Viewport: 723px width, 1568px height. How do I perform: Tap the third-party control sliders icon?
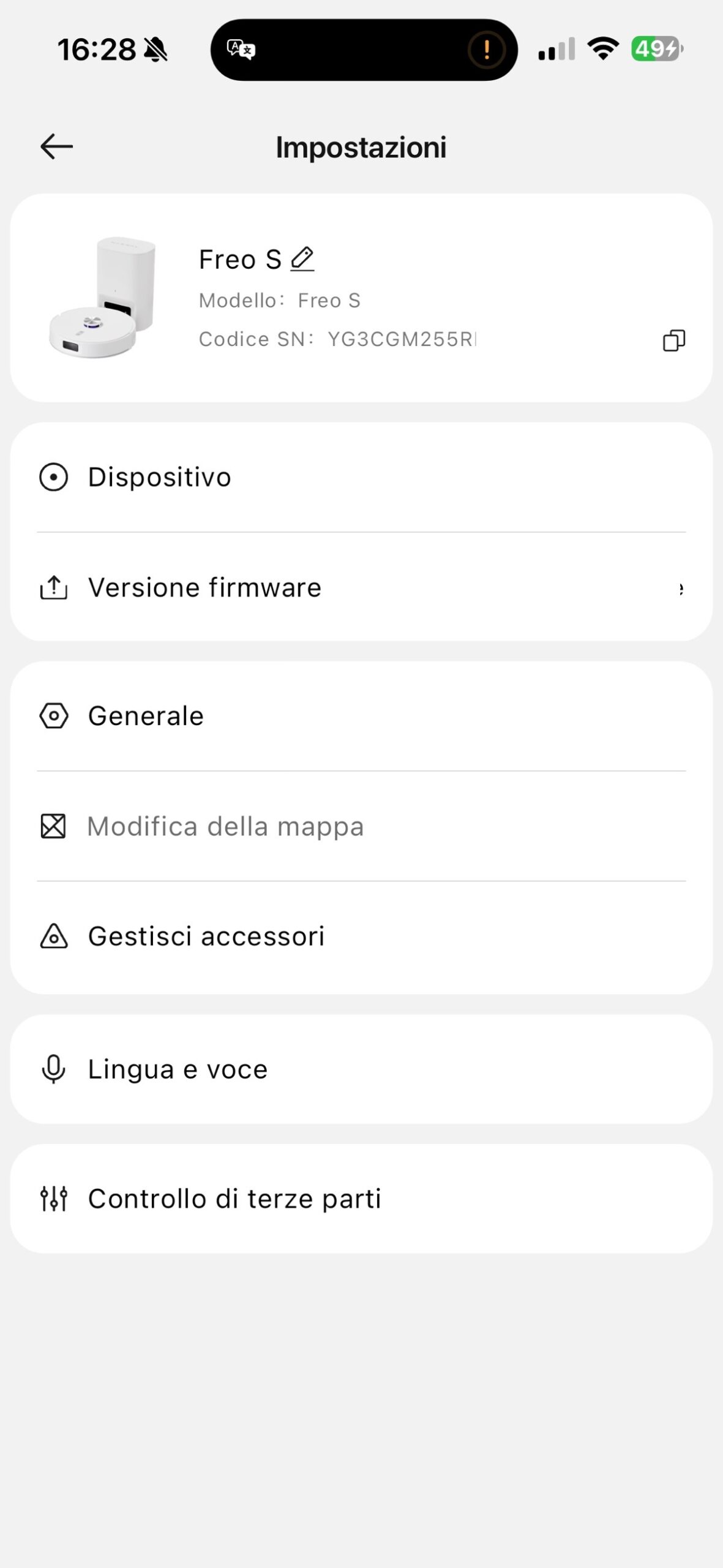pos(54,1199)
